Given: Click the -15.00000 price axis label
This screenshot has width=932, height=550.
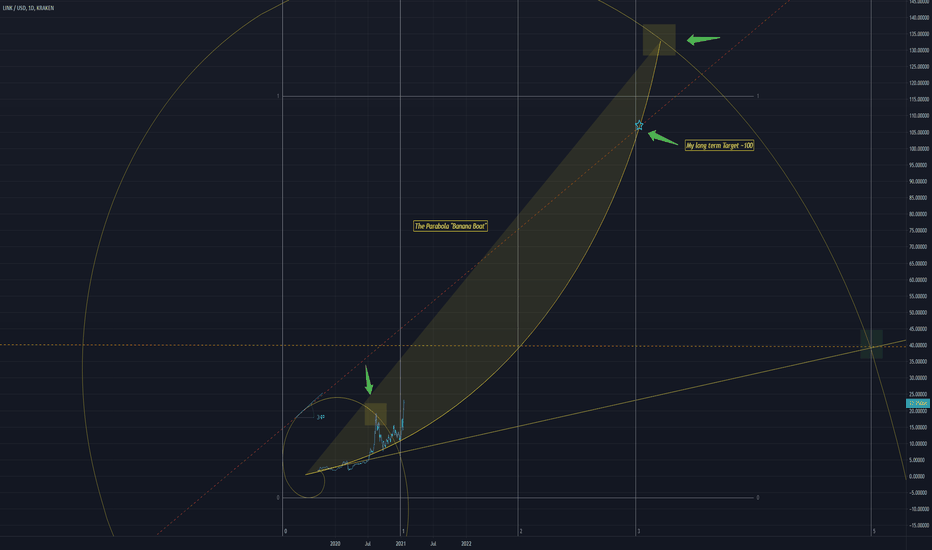Looking at the screenshot, I should pos(918,526).
